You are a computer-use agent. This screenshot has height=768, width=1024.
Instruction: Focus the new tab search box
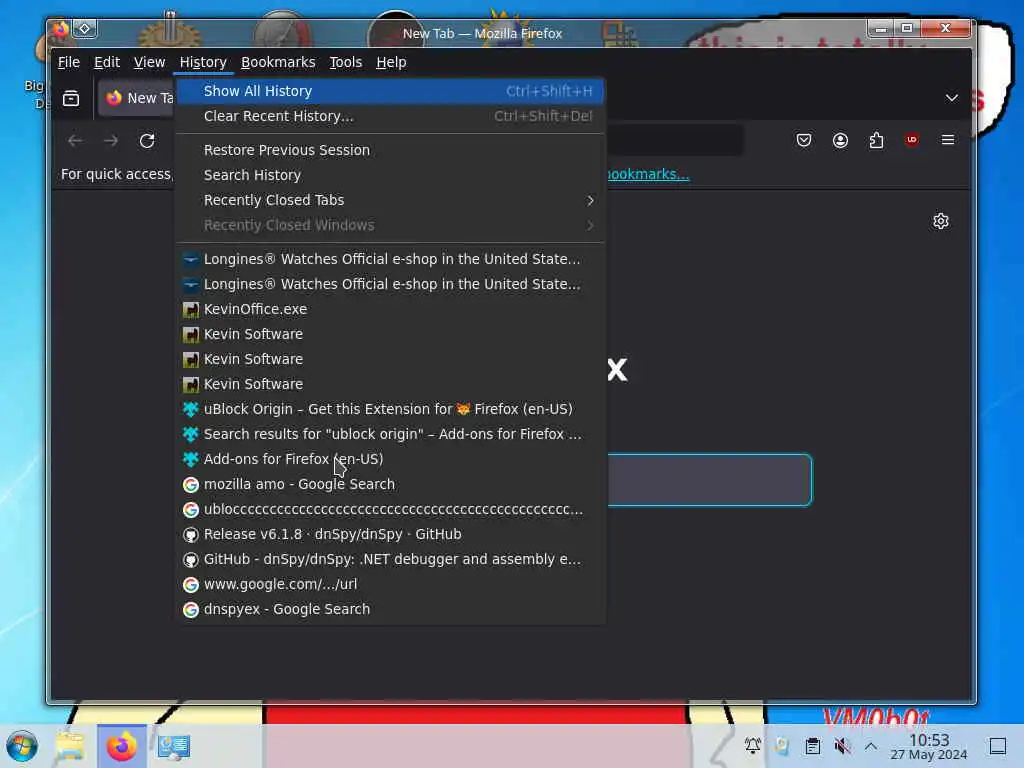(x=709, y=480)
